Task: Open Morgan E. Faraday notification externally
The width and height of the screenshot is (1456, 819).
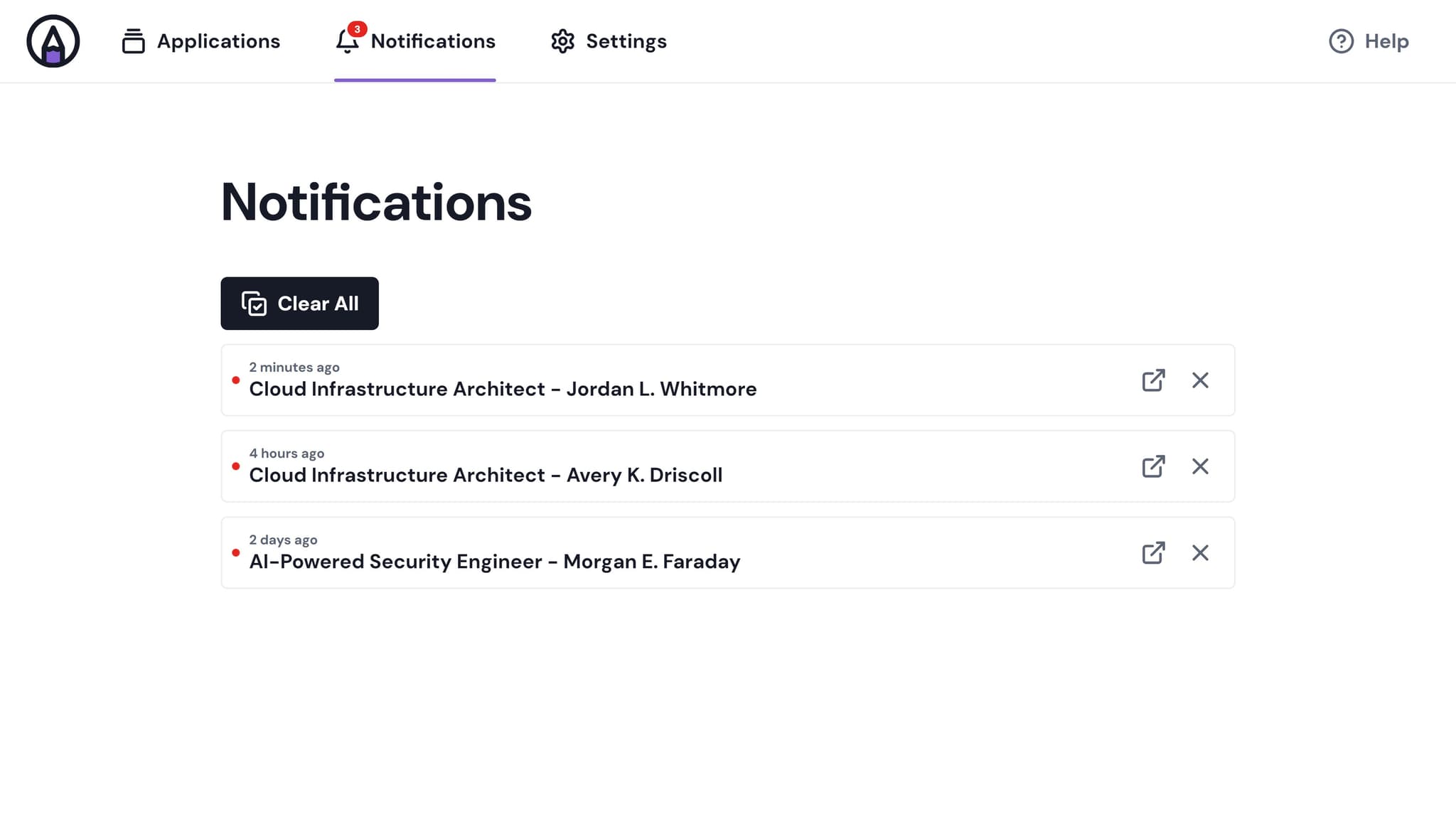Action: 1153,553
